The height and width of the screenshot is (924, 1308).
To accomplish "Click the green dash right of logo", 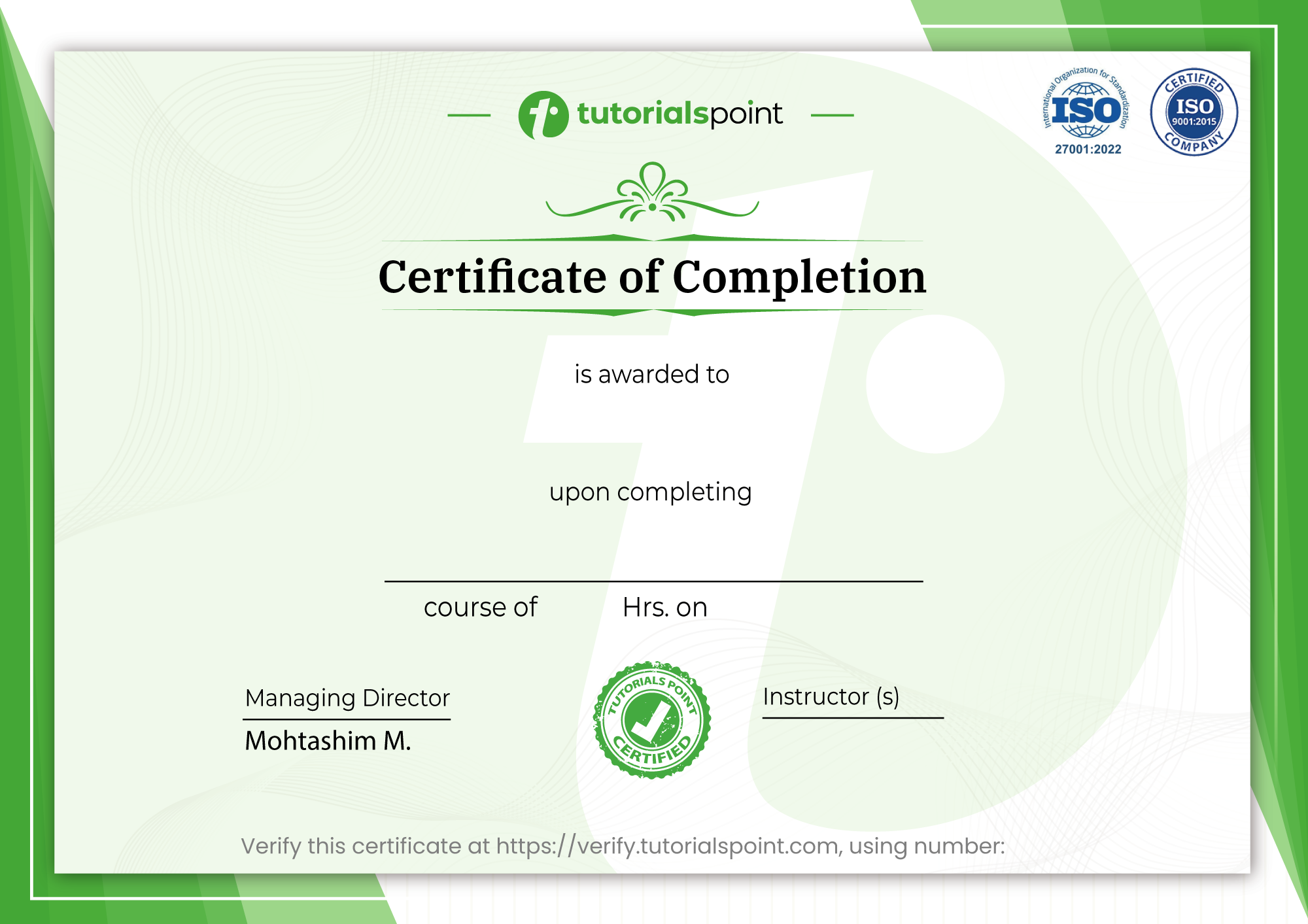I will tap(832, 115).
